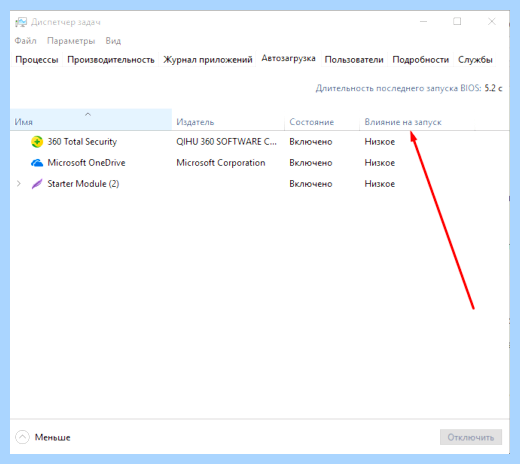This screenshot has height=464, width=520.
Task: Close the Task Manager window
Action: coord(492,22)
